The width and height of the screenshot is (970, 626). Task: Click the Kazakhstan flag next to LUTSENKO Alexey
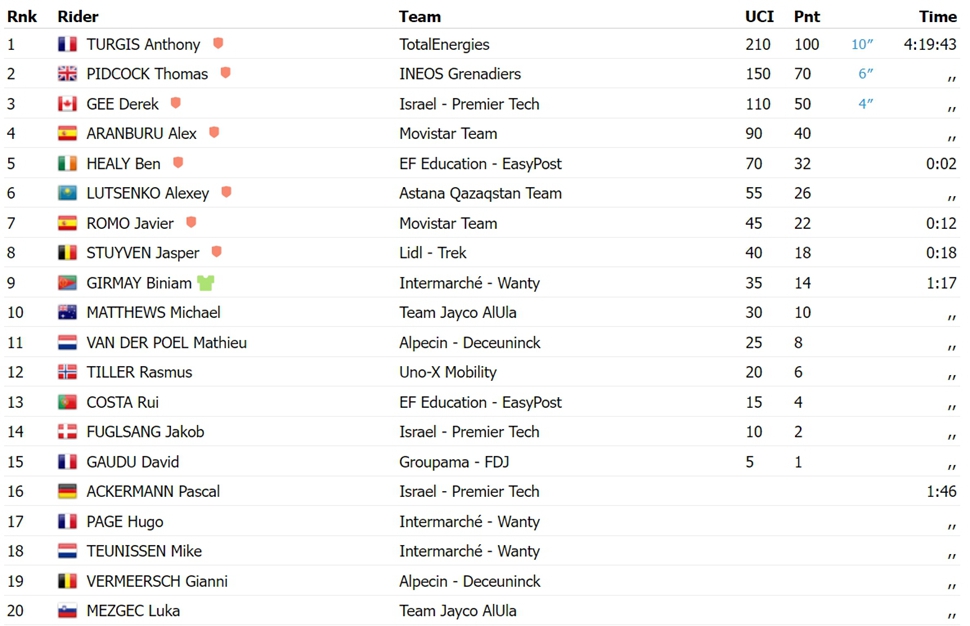pyautogui.click(x=67, y=193)
